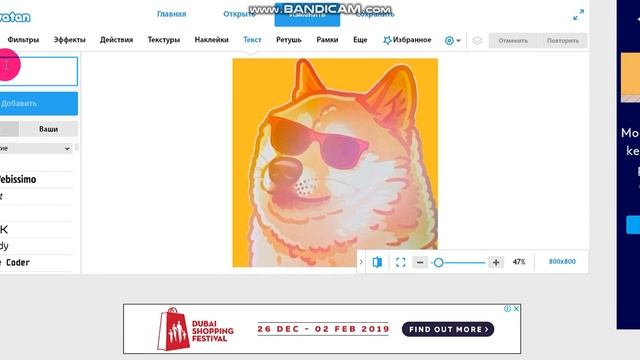Click the zoom slider handle
Viewport: 640px width, 360px height.
click(438, 262)
